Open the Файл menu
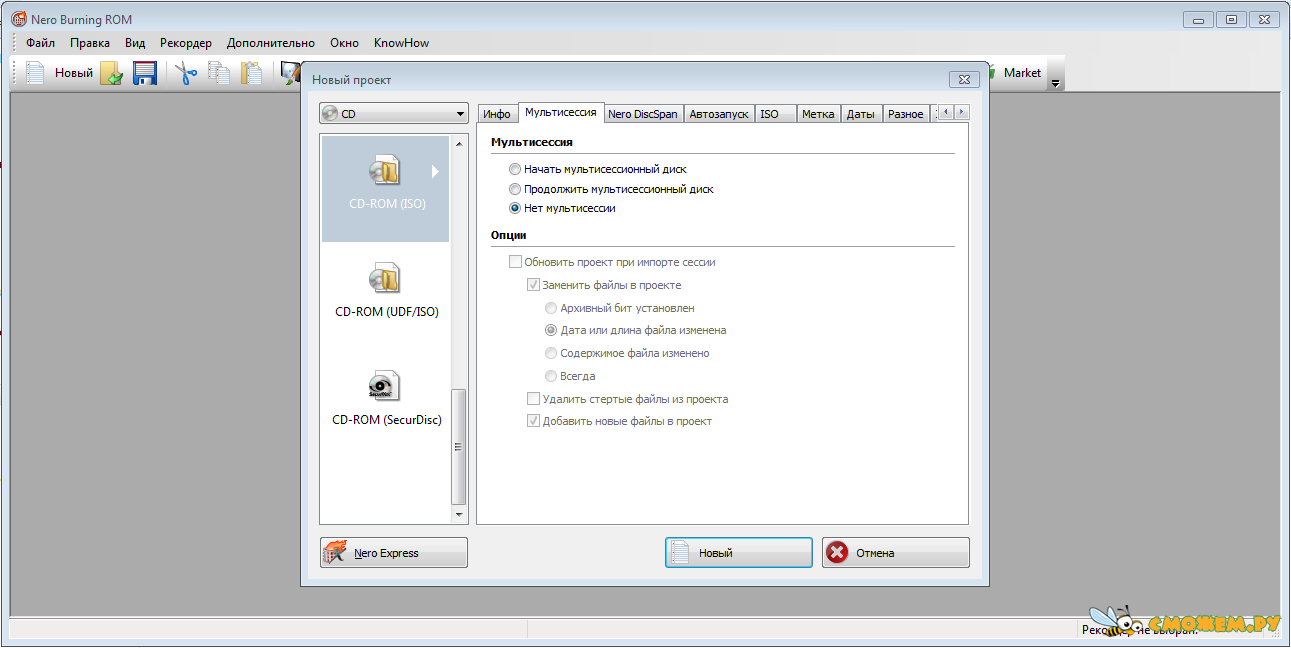1291x648 pixels. tap(41, 43)
